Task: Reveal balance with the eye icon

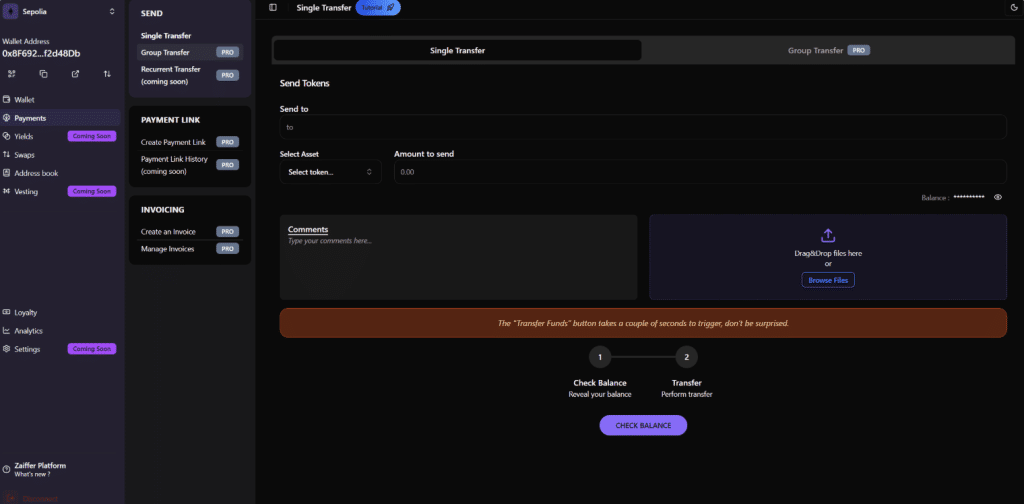Action: (x=998, y=197)
